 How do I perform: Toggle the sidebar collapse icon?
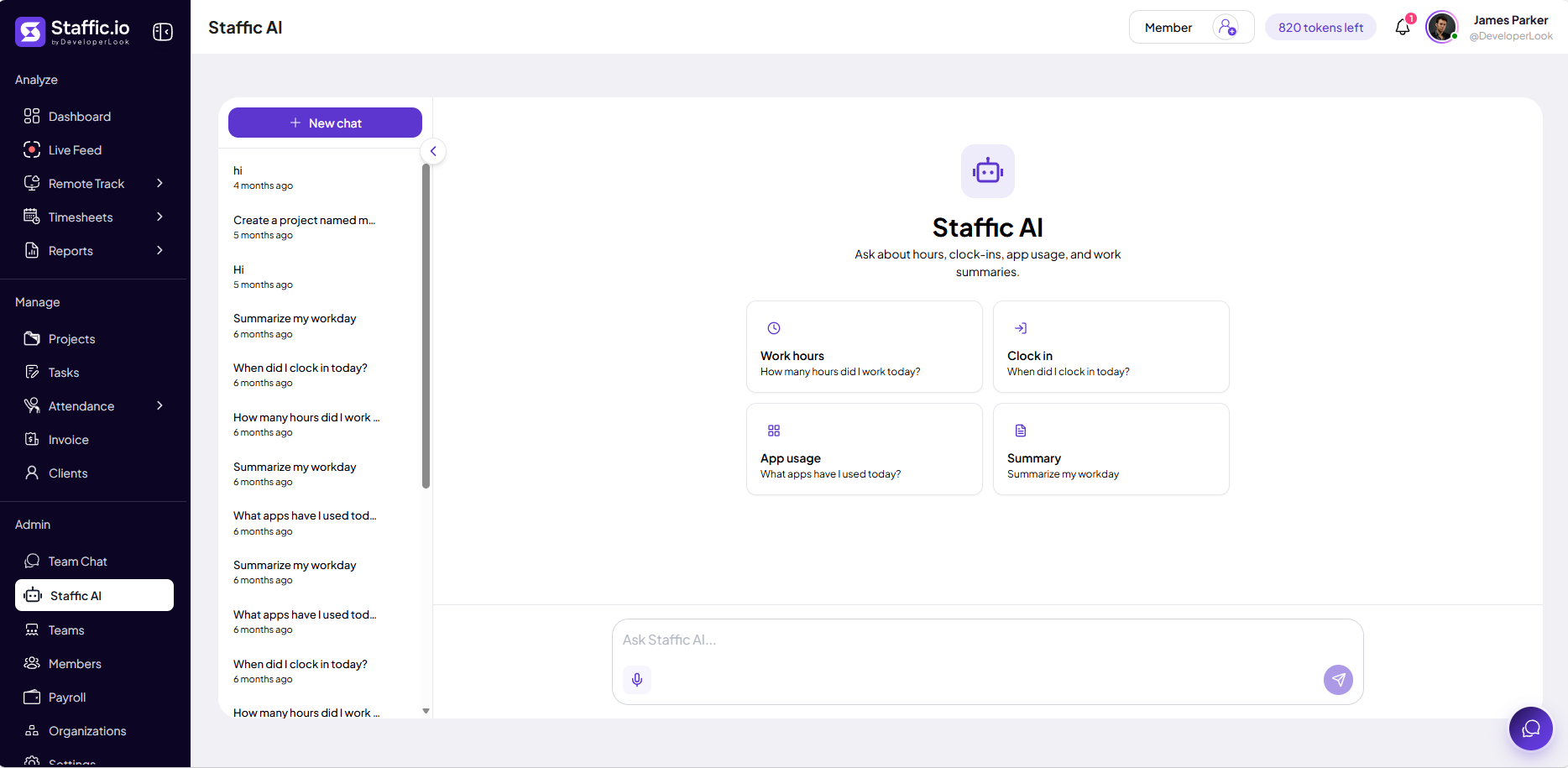[163, 32]
